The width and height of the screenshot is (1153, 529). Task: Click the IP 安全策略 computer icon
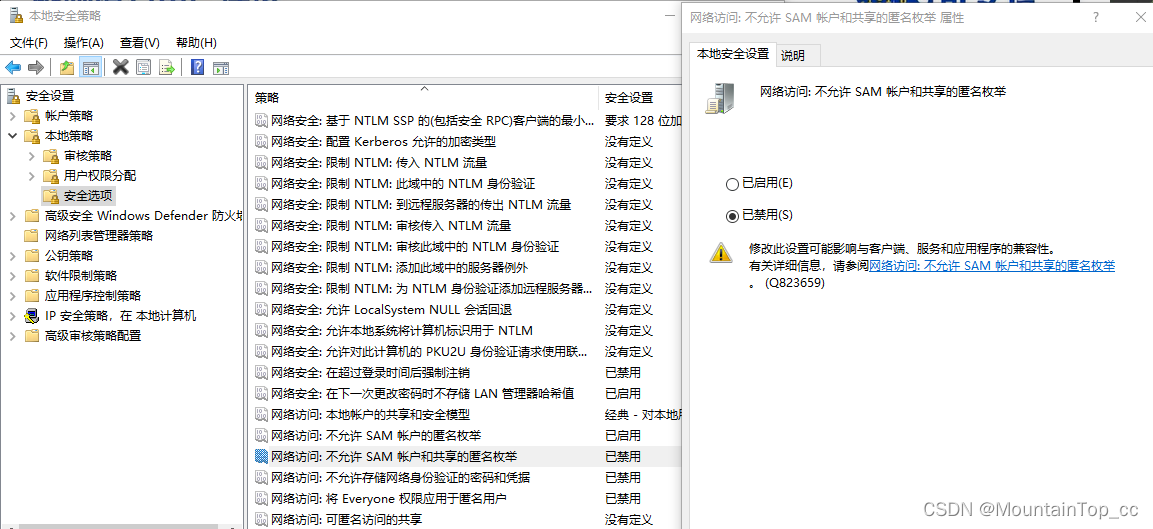click(x=32, y=316)
